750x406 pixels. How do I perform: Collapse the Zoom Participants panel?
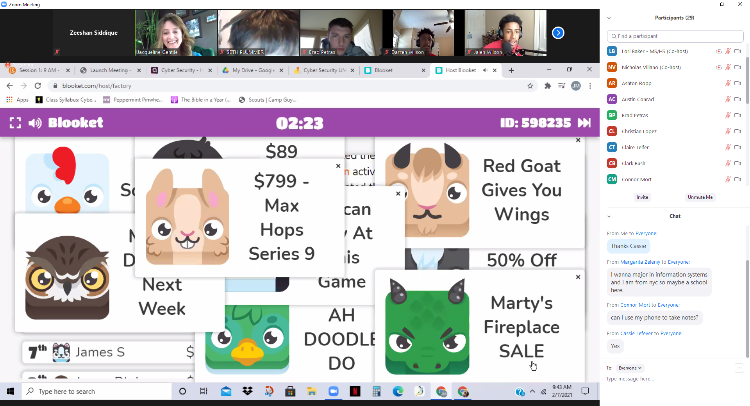(x=609, y=18)
